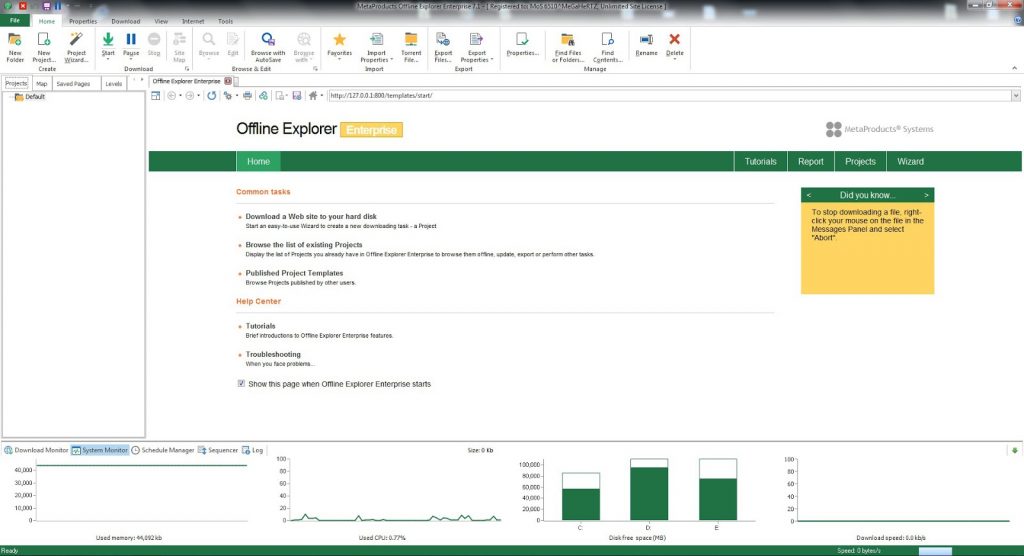
Task: Expand the Download group dialog launcher
Action: click(187, 69)
